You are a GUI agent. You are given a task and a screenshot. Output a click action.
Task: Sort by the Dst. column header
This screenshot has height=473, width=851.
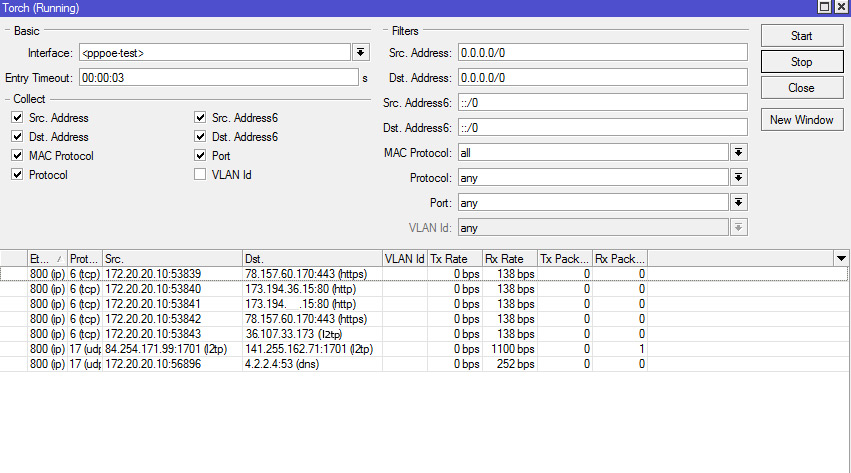[x=312, y=259]
